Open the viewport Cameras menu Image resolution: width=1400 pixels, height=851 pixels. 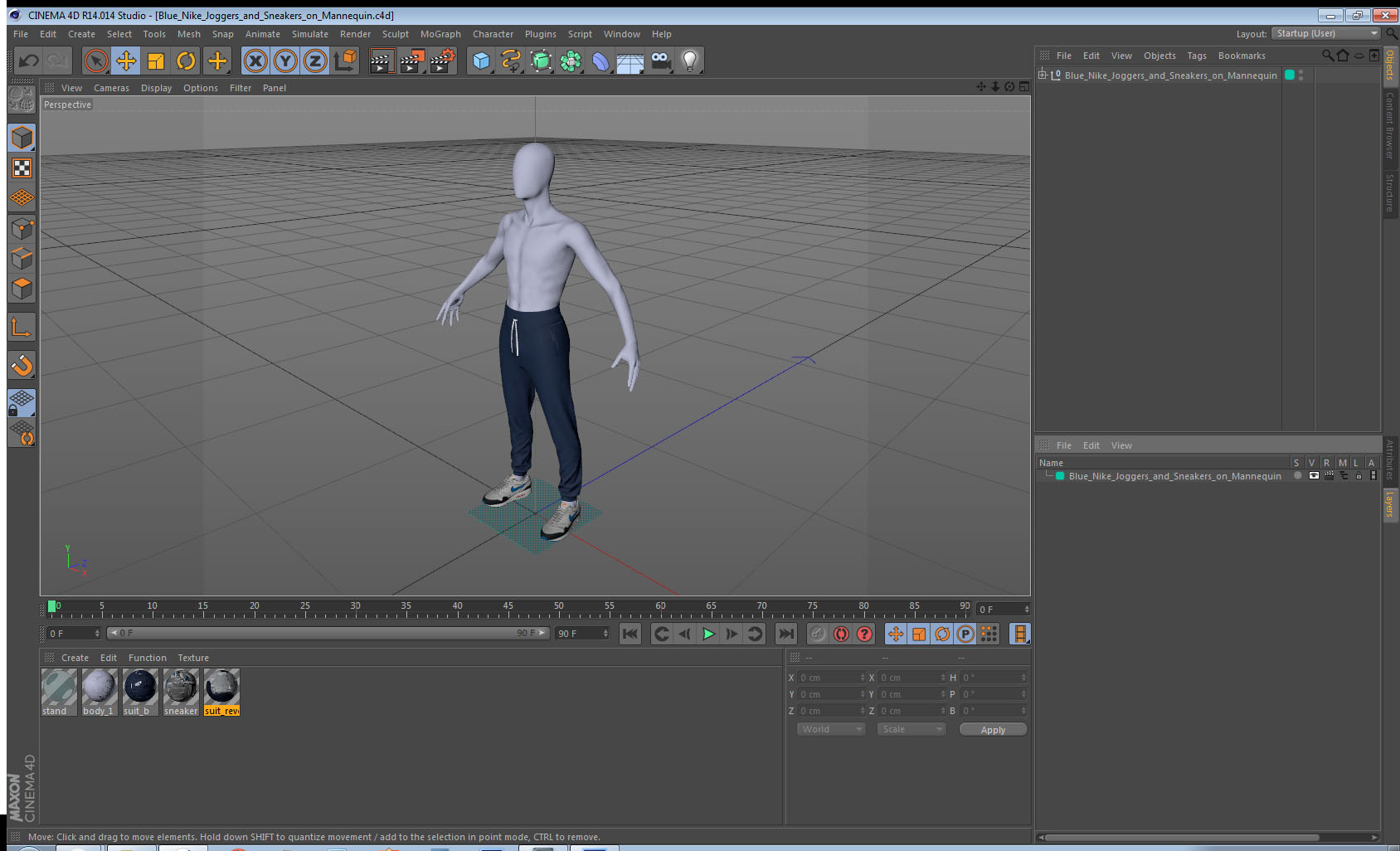click(111, 88)
